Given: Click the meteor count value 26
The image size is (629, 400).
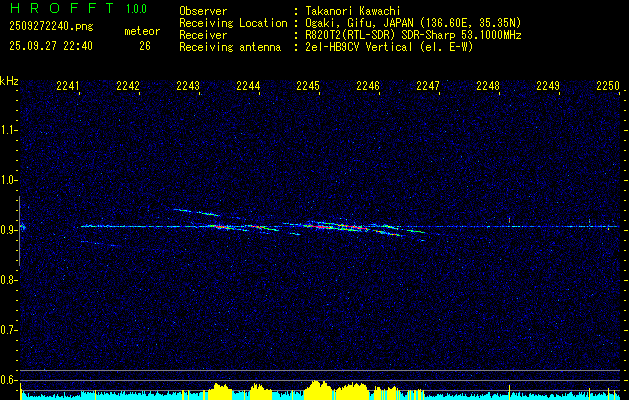Looking at the screenshot, I should (x=145, y=46).
